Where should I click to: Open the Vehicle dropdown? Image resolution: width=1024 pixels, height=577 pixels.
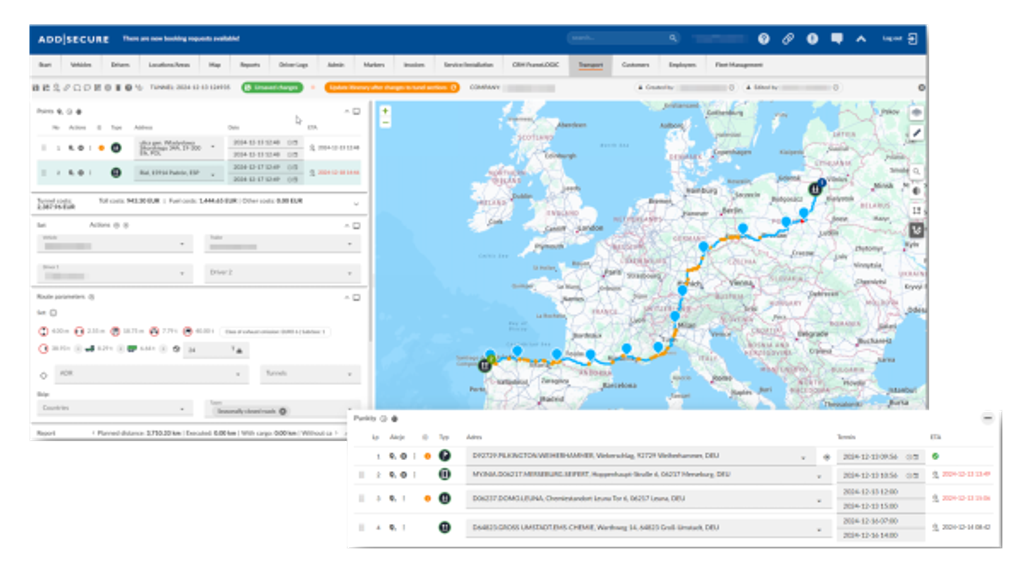point(115,244)
